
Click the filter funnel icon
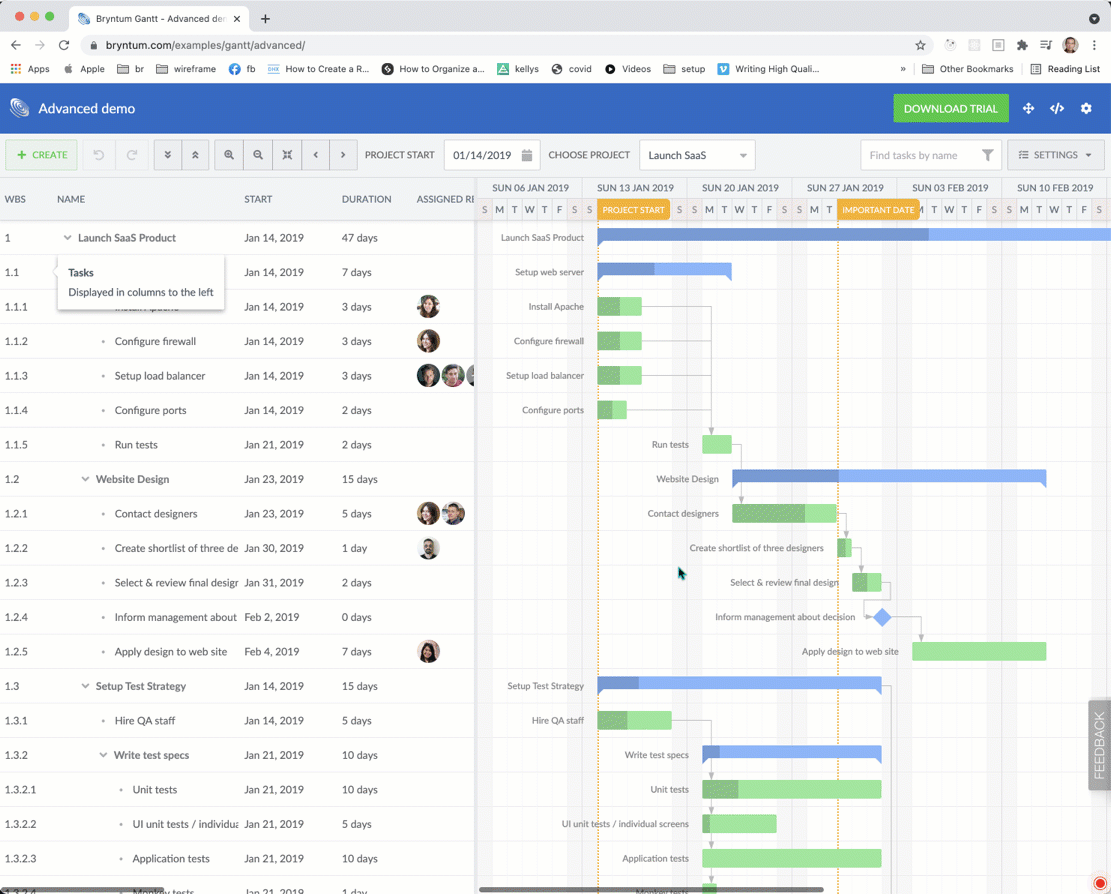pos(987,155)
